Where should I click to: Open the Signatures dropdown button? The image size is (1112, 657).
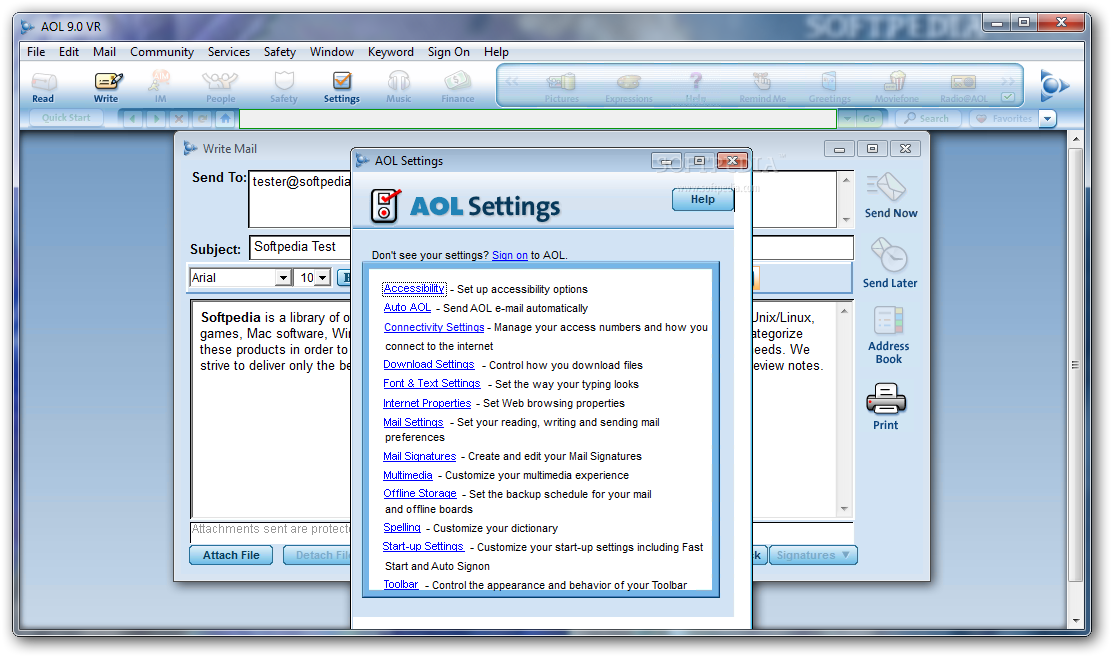(x=813, y=555)
